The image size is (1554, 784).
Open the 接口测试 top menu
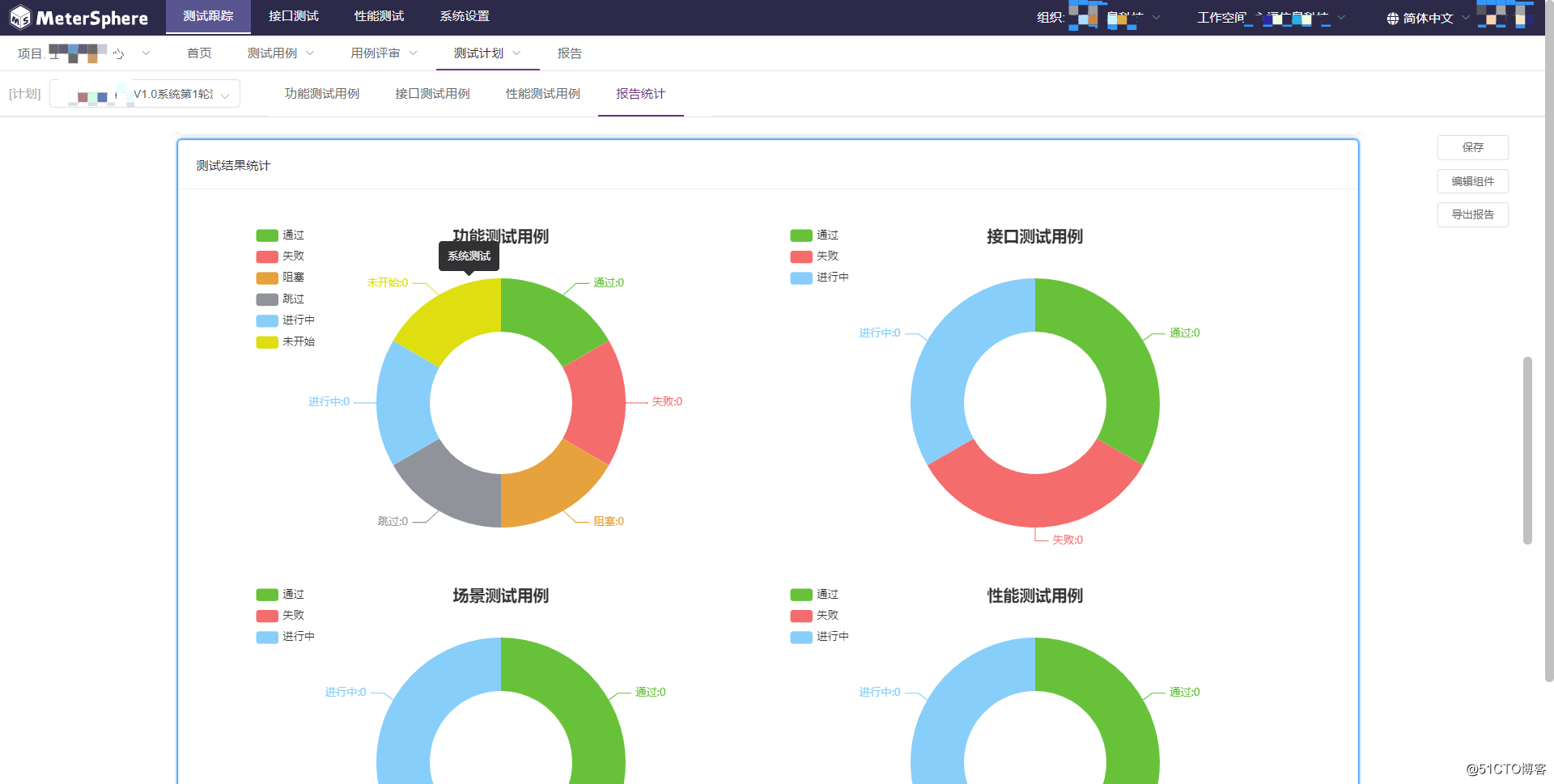pos(294,16)
